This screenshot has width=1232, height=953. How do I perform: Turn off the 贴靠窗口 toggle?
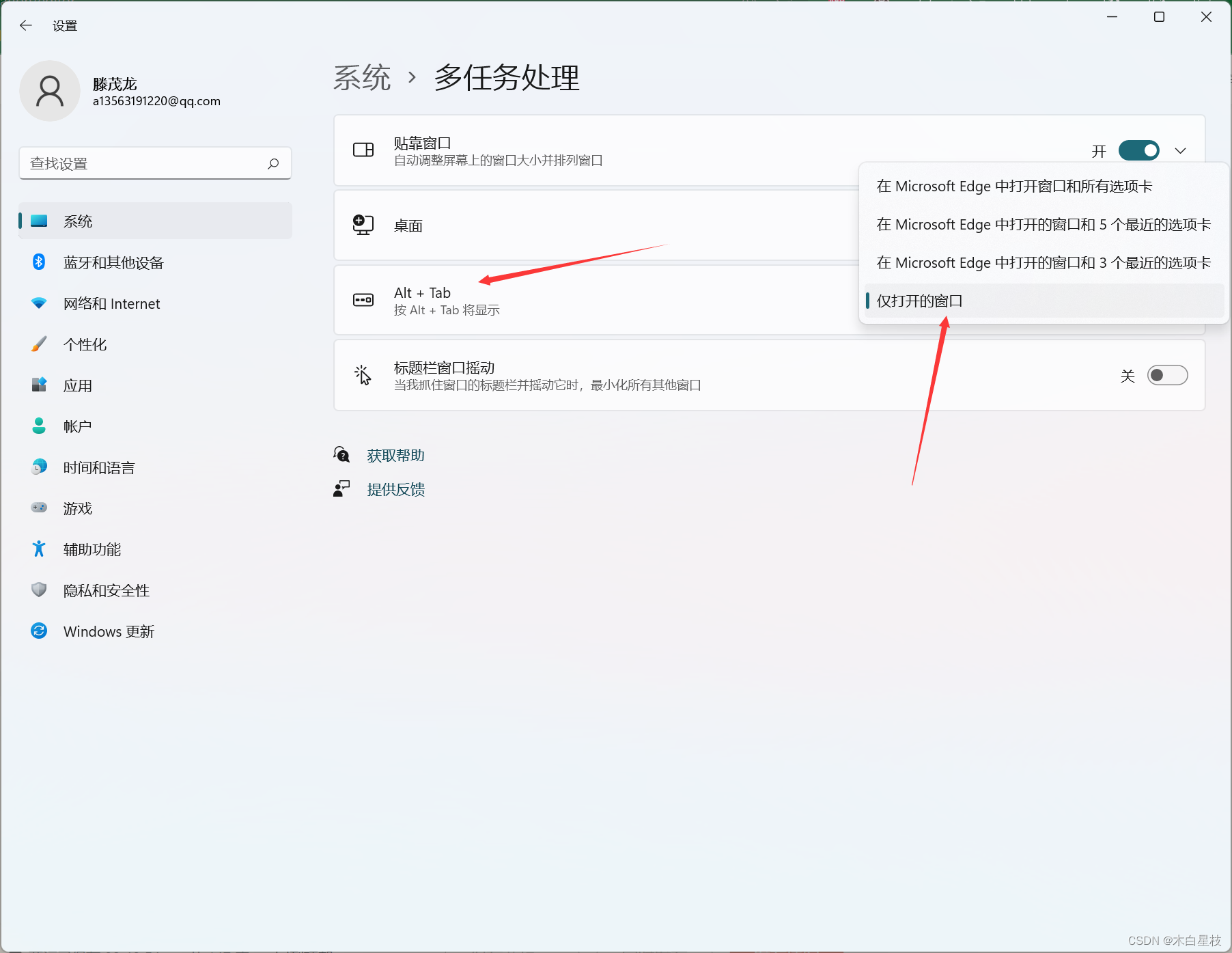(1139, 150)
